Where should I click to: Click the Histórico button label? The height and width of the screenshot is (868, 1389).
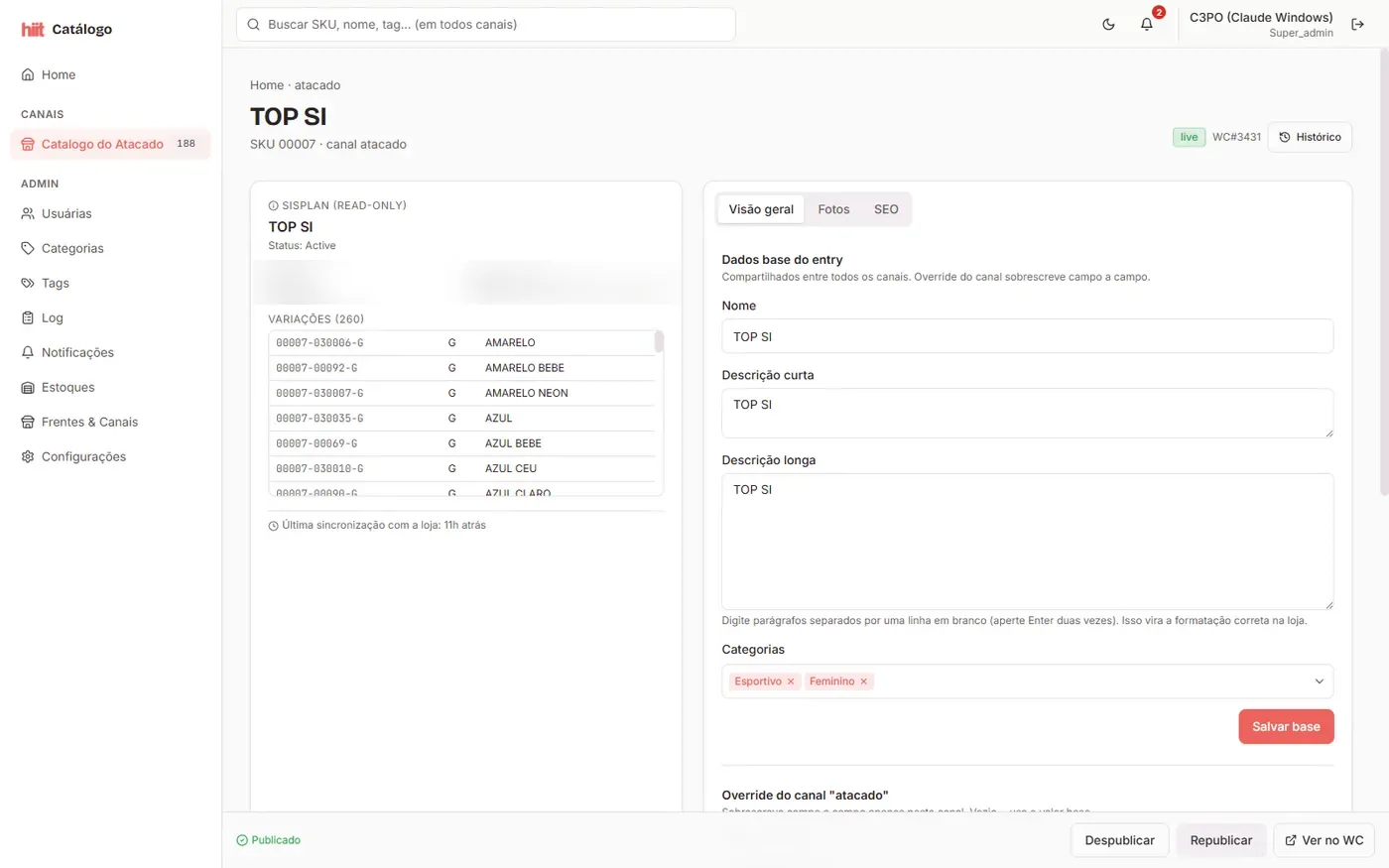point(1319,137)
